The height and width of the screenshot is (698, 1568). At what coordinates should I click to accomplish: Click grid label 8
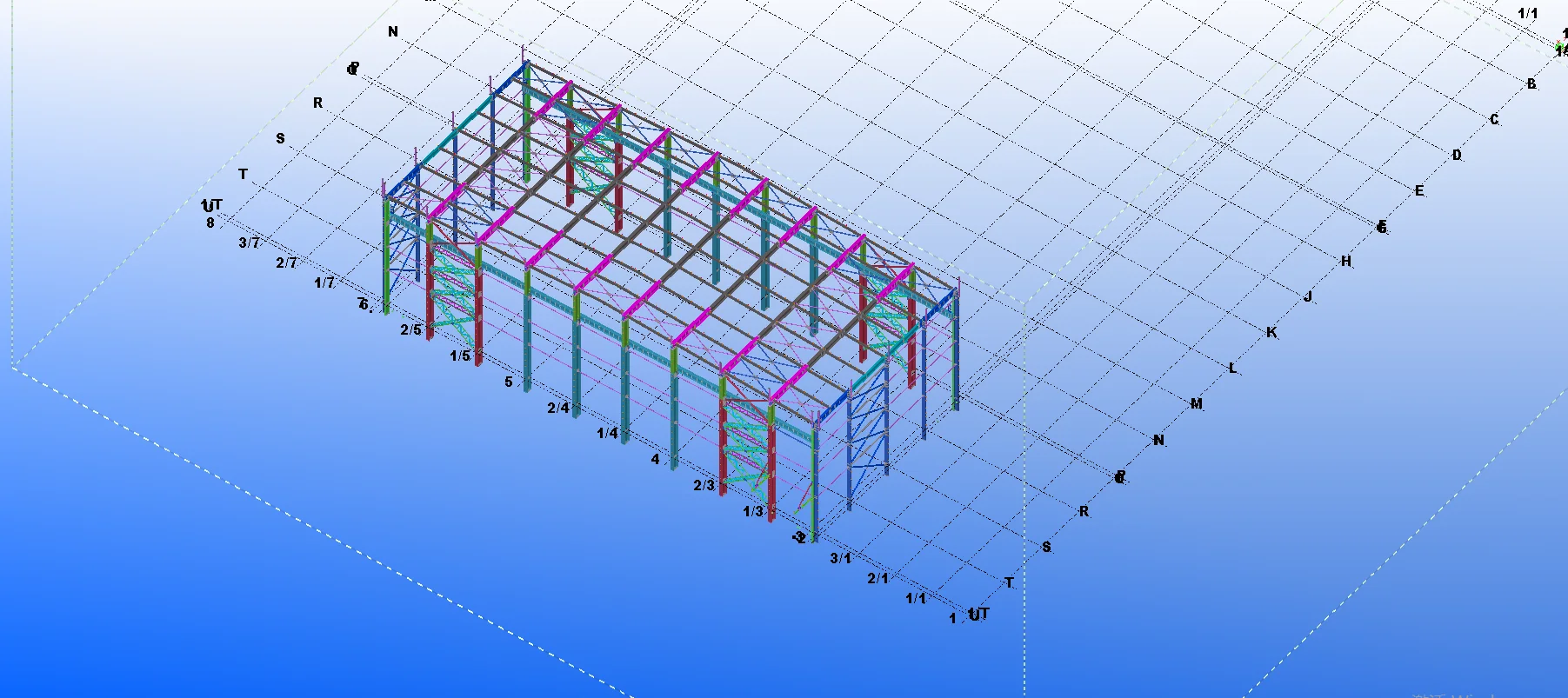(x=210, y=223)
